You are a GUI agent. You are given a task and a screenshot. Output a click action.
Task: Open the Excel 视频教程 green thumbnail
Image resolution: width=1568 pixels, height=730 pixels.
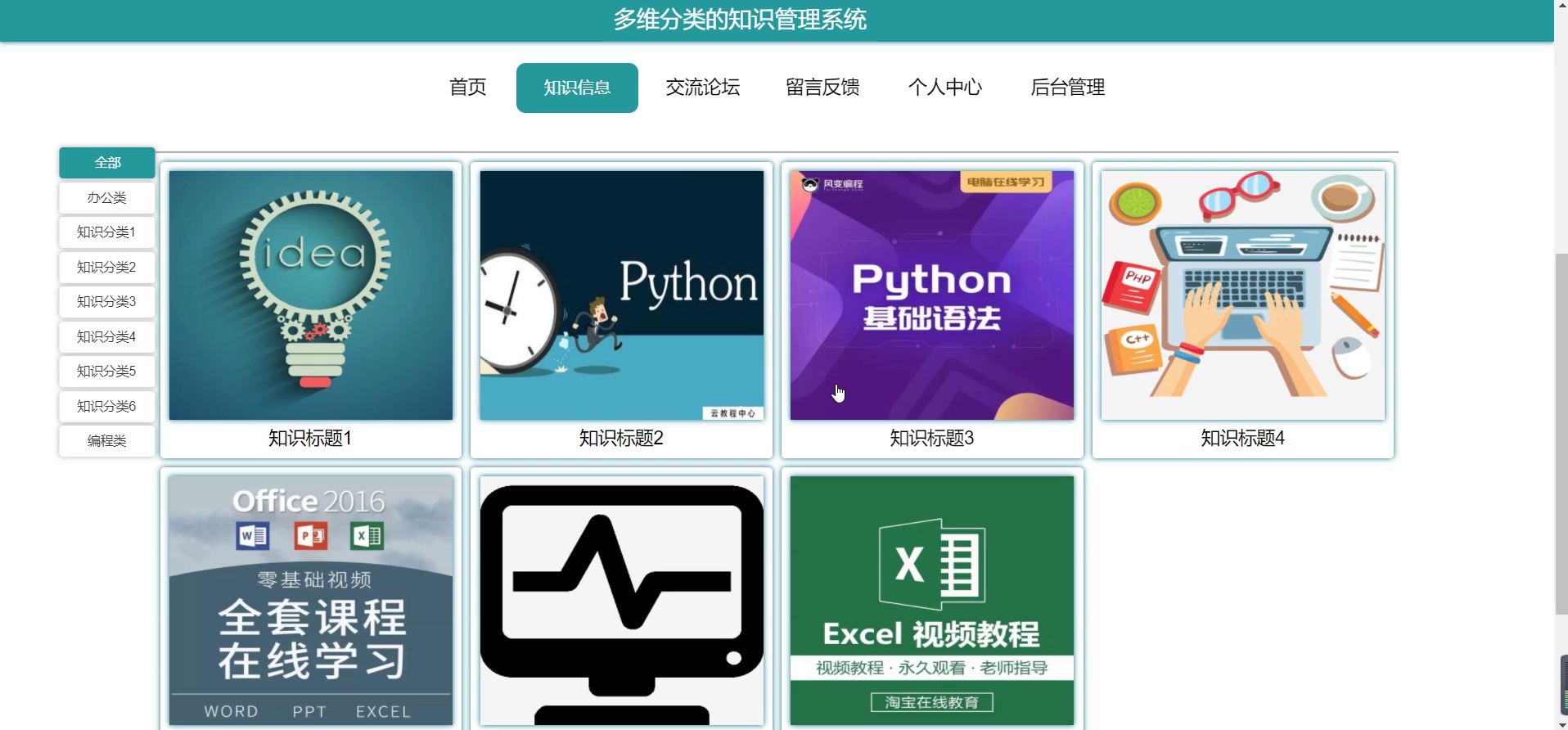(x=932, y=601)
